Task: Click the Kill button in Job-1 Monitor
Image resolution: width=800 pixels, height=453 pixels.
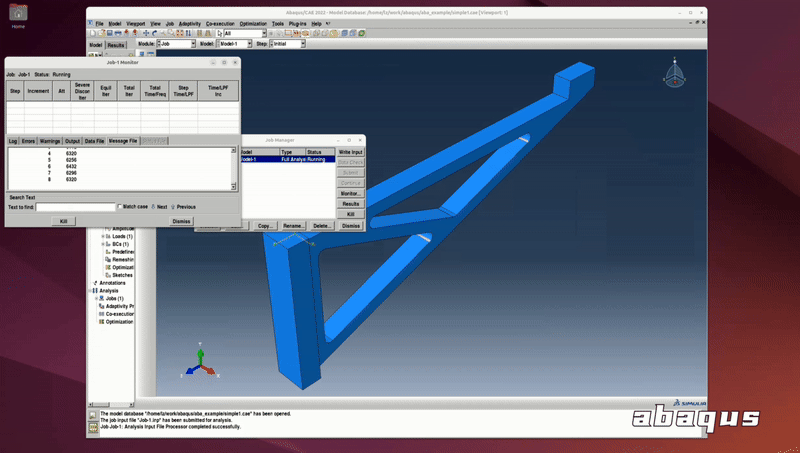Action: pos(63,221)
